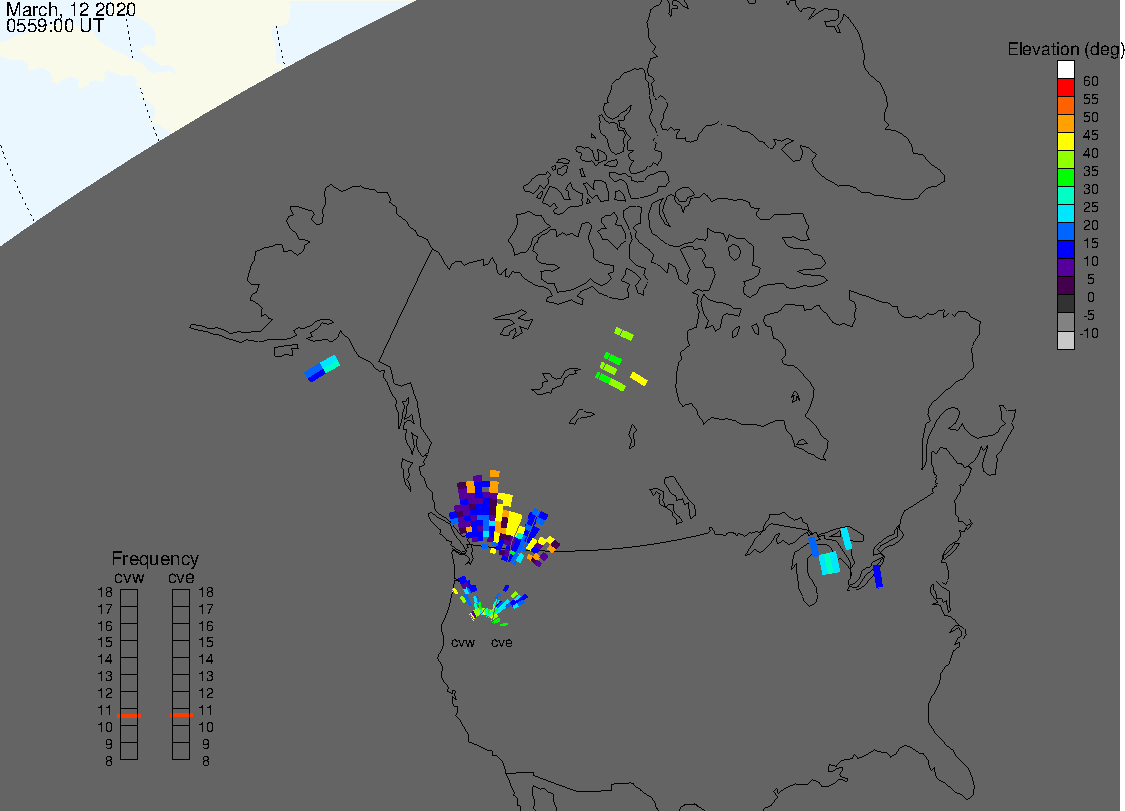
Task: Click the '30' elevation legend label
Action: [1091, 189]
